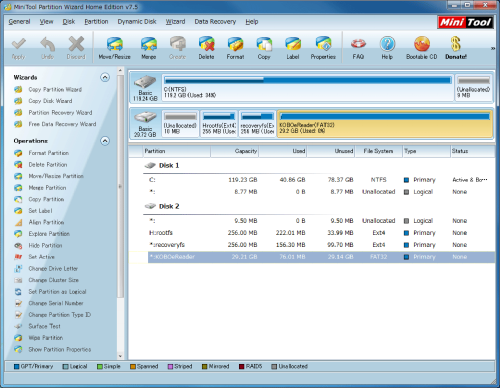Open the Data Recovery menu
Viewport: 500px width, 388px height.
tap(215, 22)
